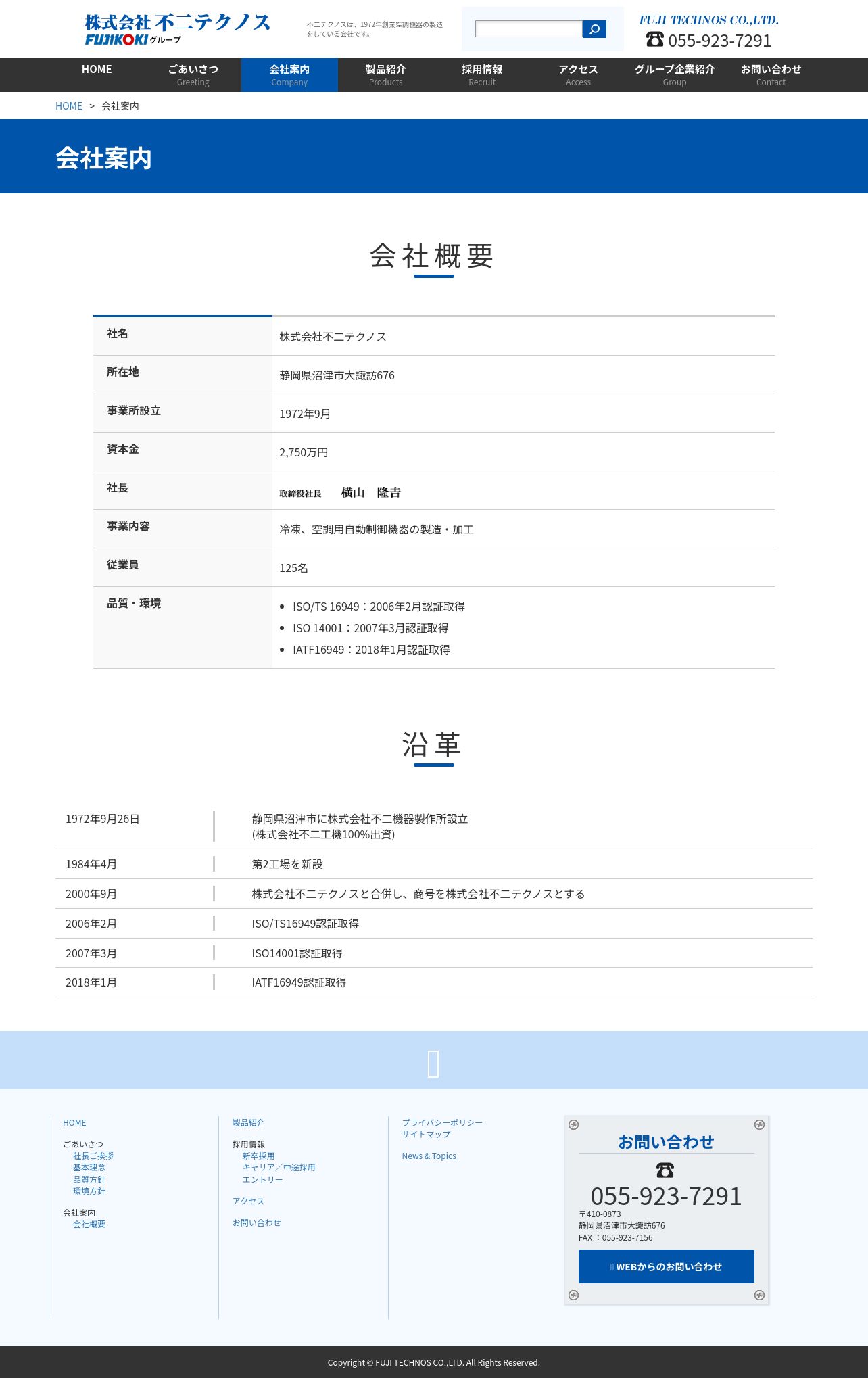Open プライバシーポリシー footer link

pyautogui.click(x=443, y=1122)
